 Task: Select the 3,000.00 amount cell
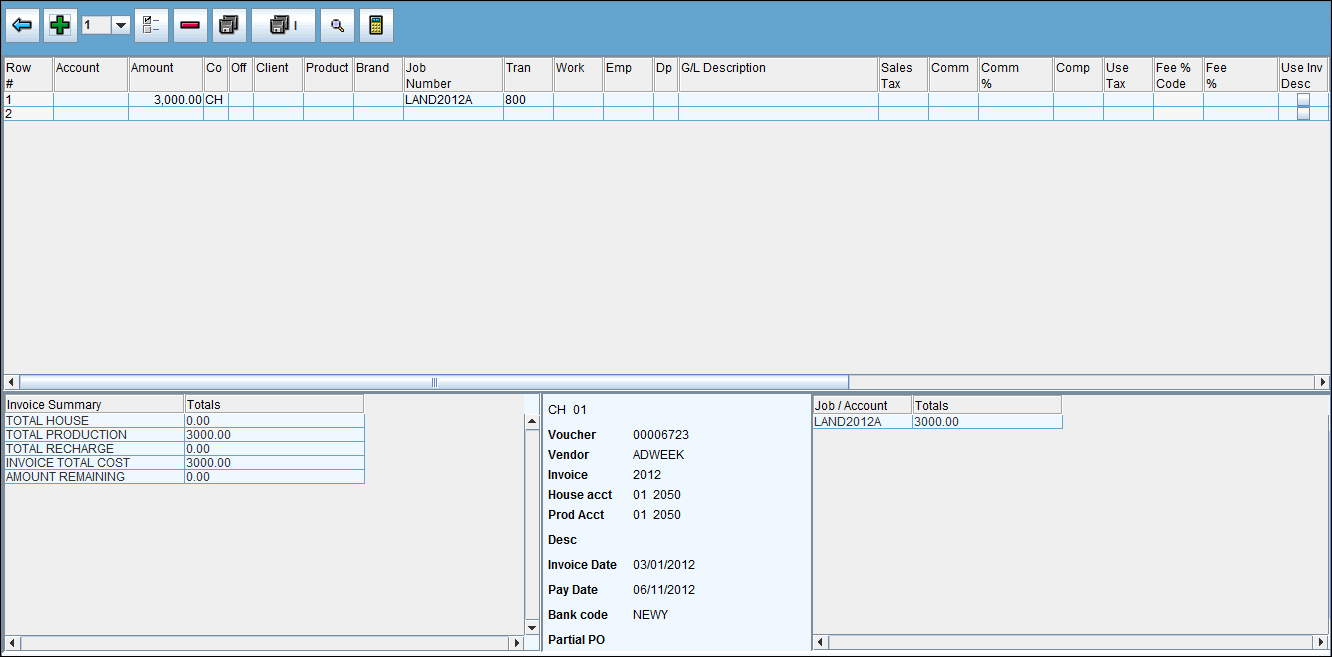(x=166, y=100)
